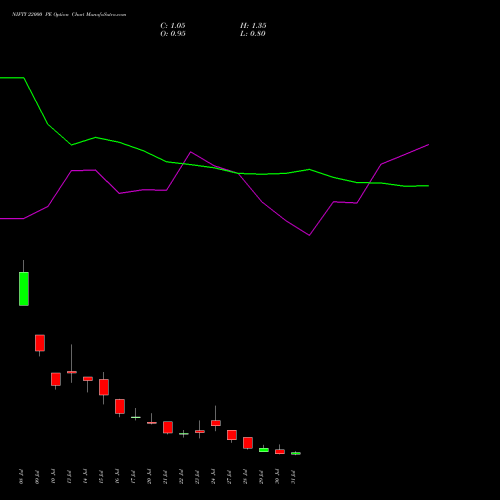
Task: Click the open value O: 0.95
Action: (173, 34)
